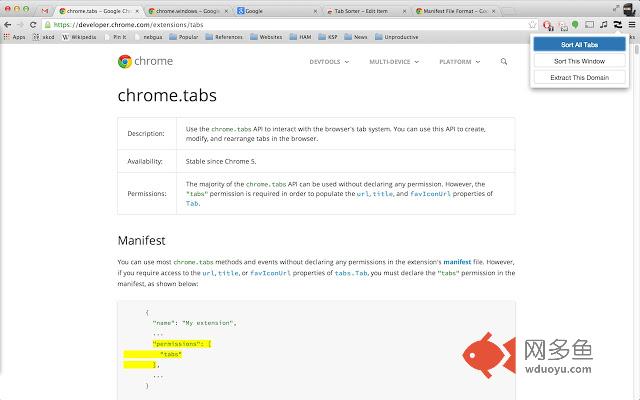Screen dimensions: 640x400
Task: Click the music note extension icon
Action: [x=604, y=23]
